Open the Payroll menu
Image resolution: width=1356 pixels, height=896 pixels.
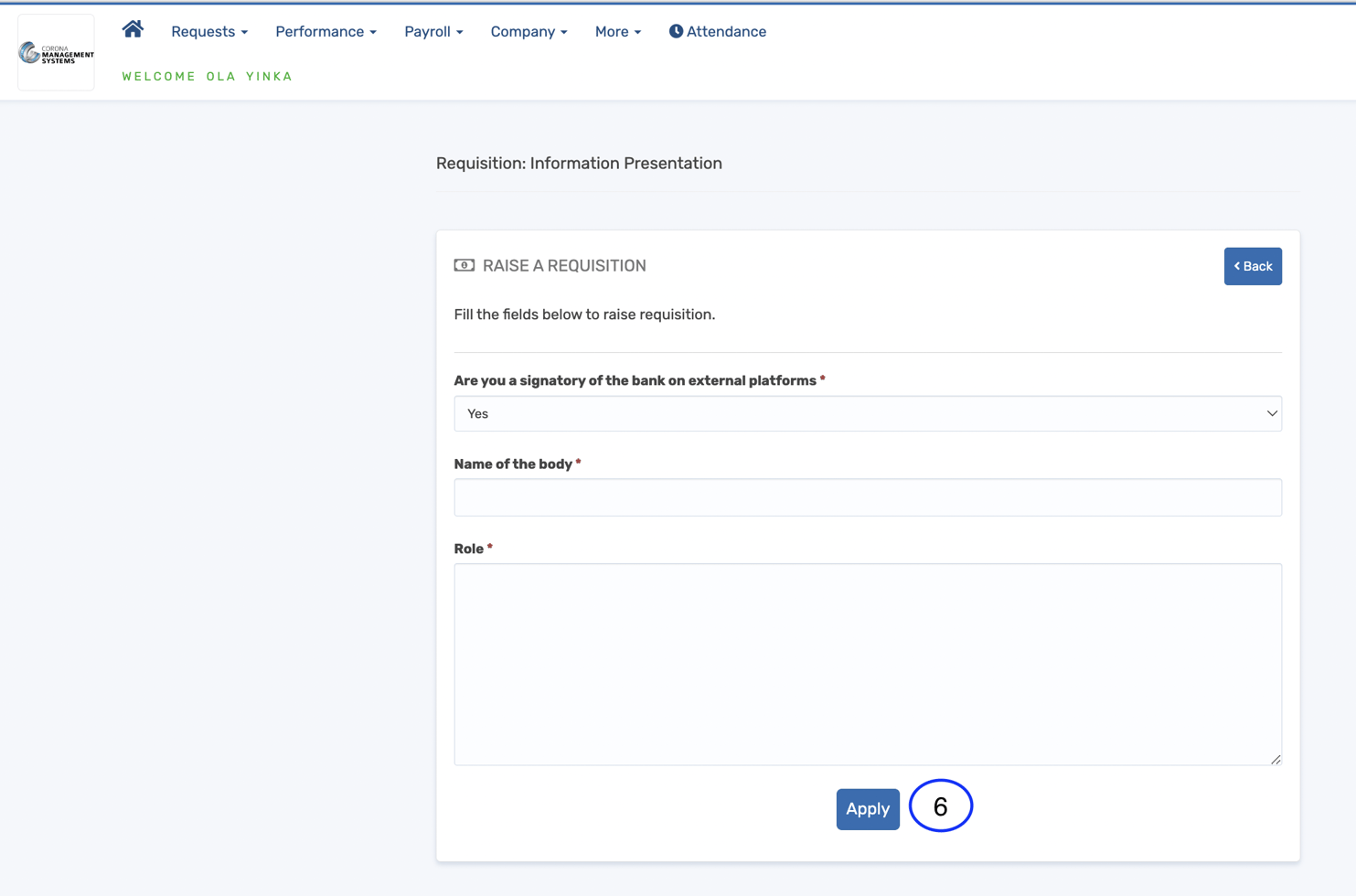pos(433,31)
